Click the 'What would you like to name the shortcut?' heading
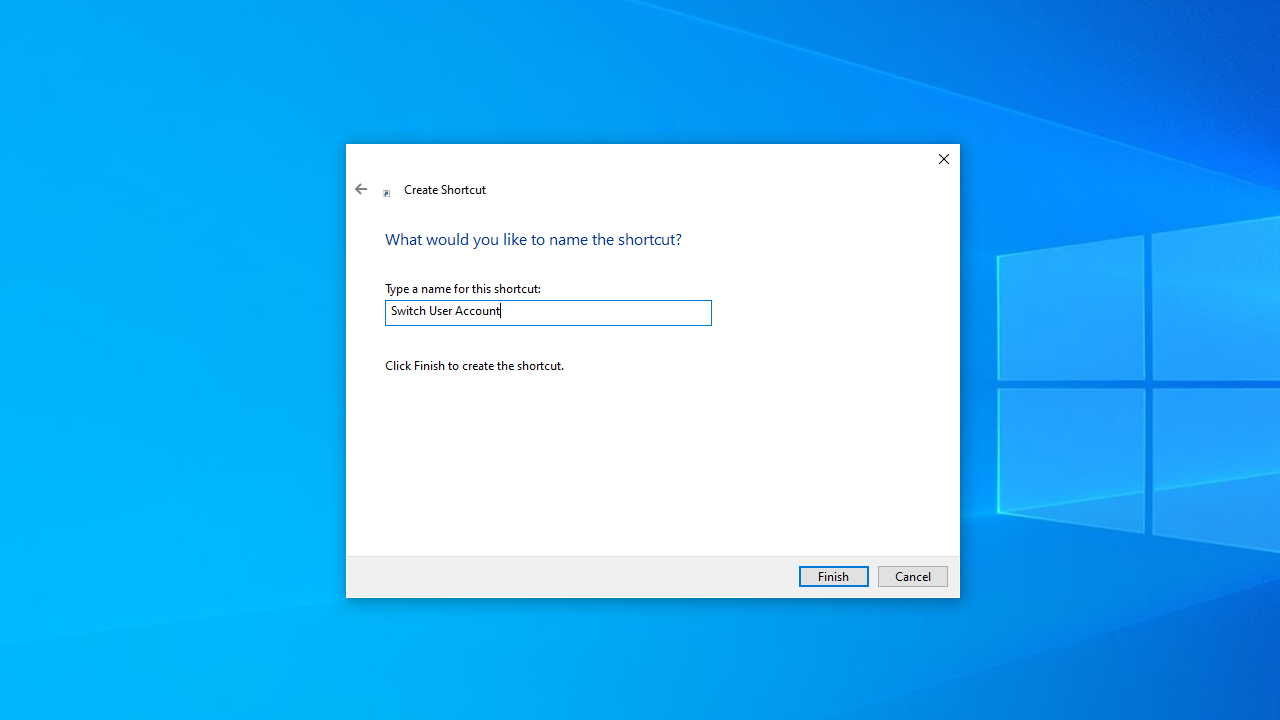Image resolution: width=1280 pixels, height=720 pixels. (533, 239)
